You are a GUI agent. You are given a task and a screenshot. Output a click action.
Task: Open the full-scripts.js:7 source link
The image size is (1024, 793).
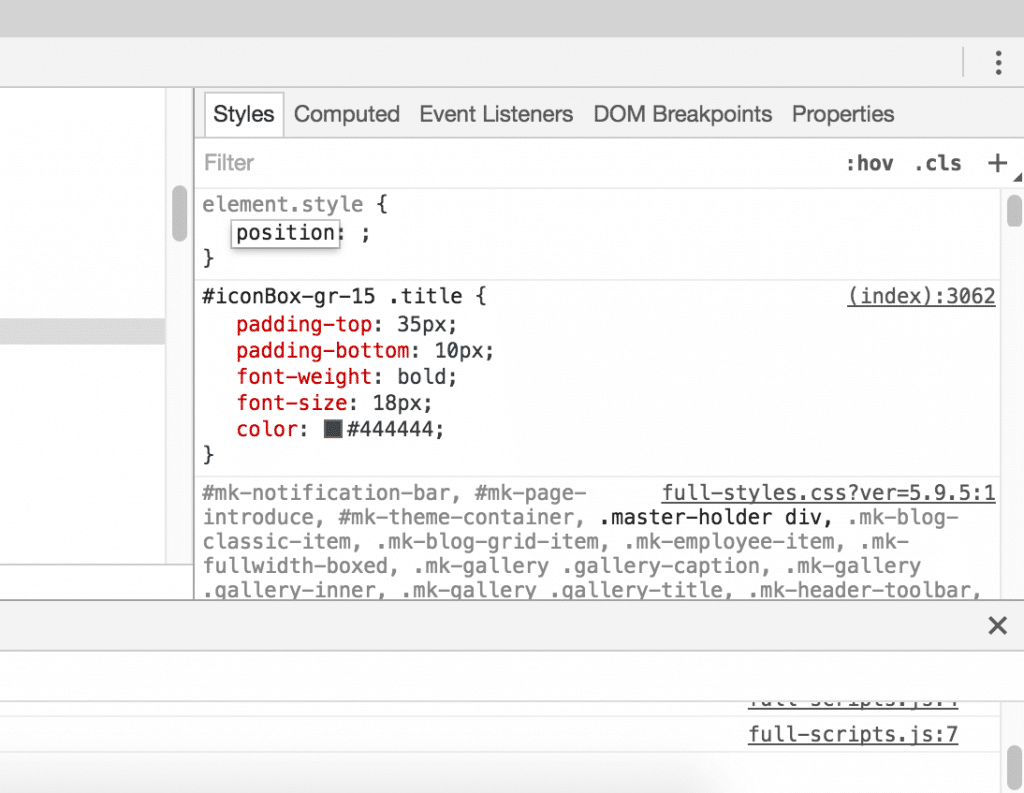click(852, 733)
